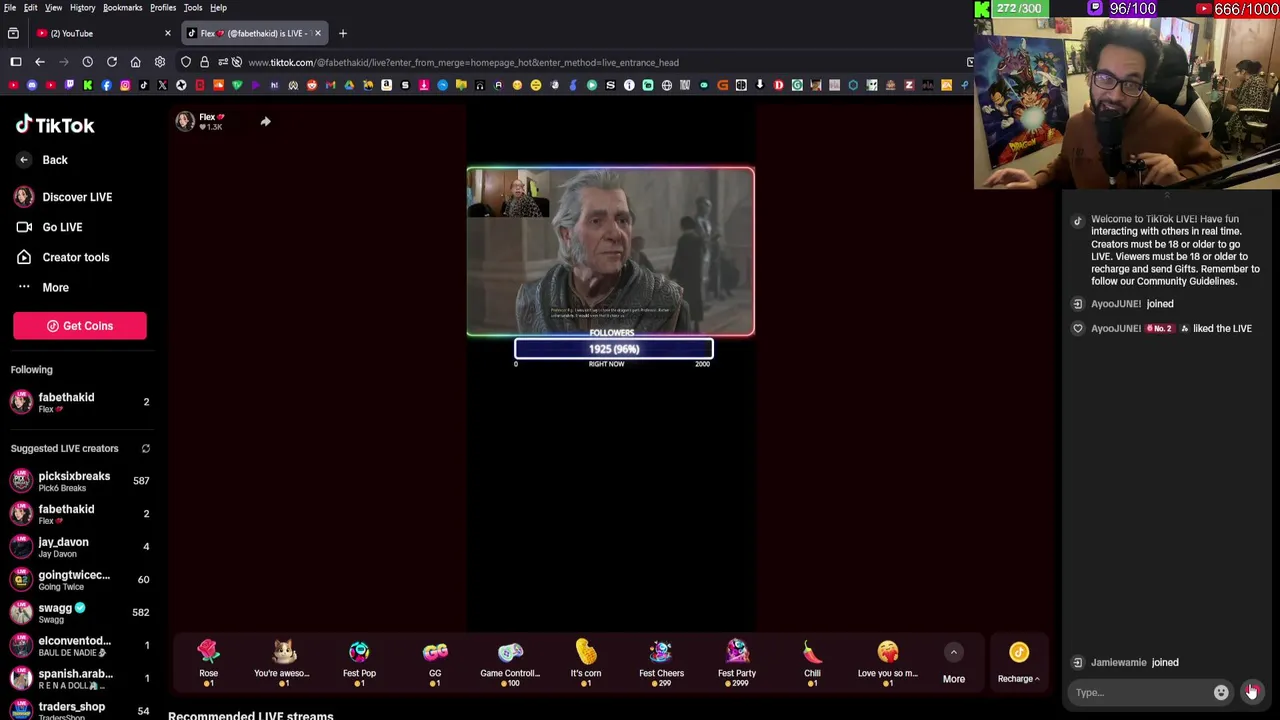Open Creator tools
The width and height of the screenshot is (1280, 720).
pyautogui.click(x=62, y=257)
